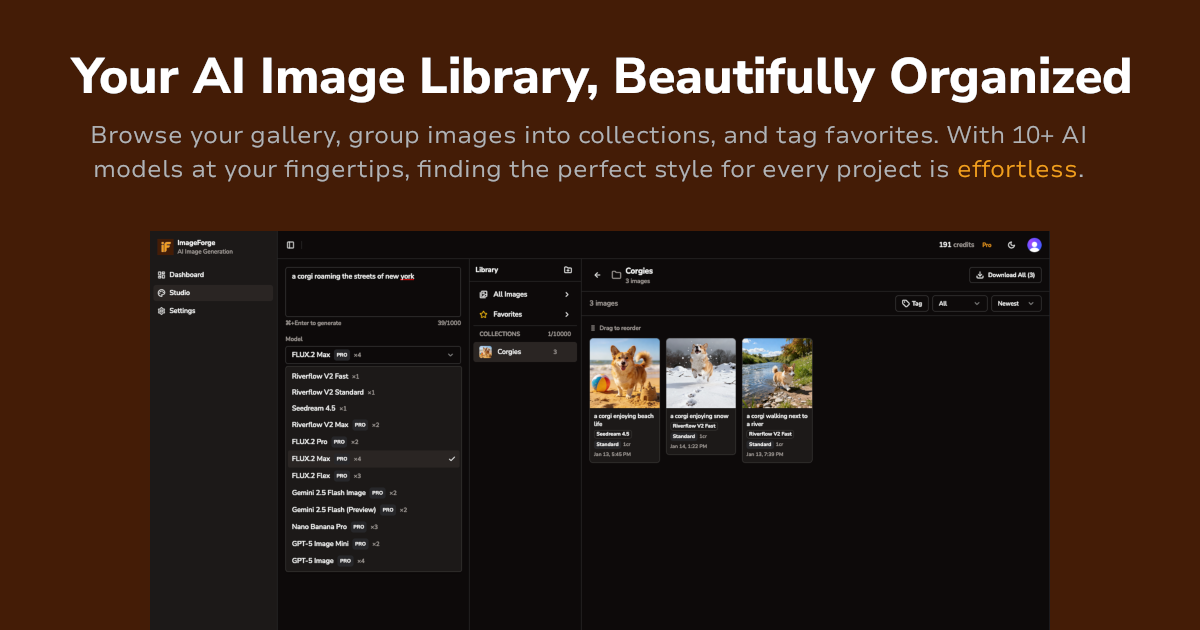Select Seedream 4.5 from the model list
The width and height of the screenshot is (1200, 630).
pyautogui.click(x=317, y=408)
